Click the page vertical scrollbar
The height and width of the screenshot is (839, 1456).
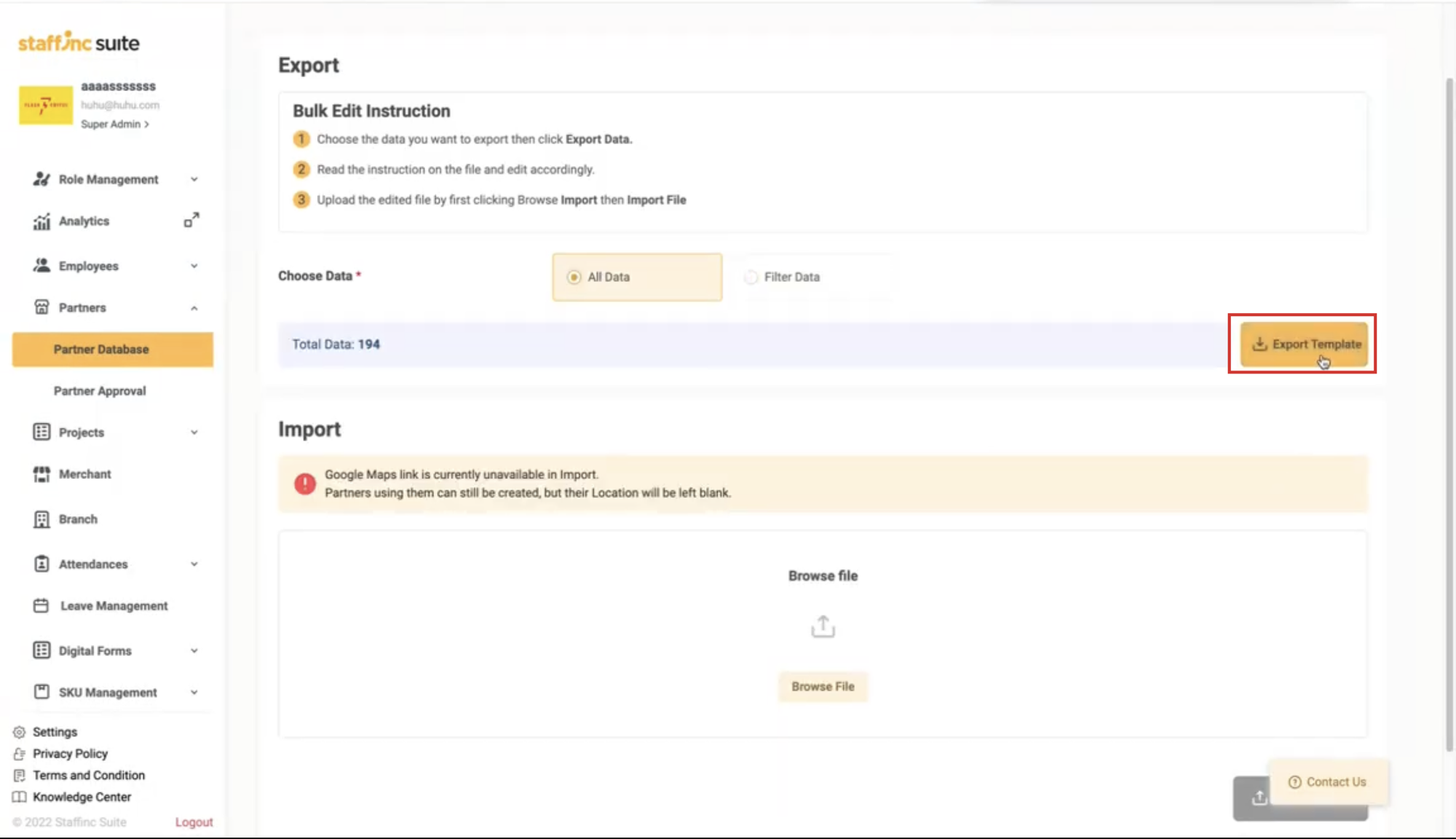(1449, 415)
